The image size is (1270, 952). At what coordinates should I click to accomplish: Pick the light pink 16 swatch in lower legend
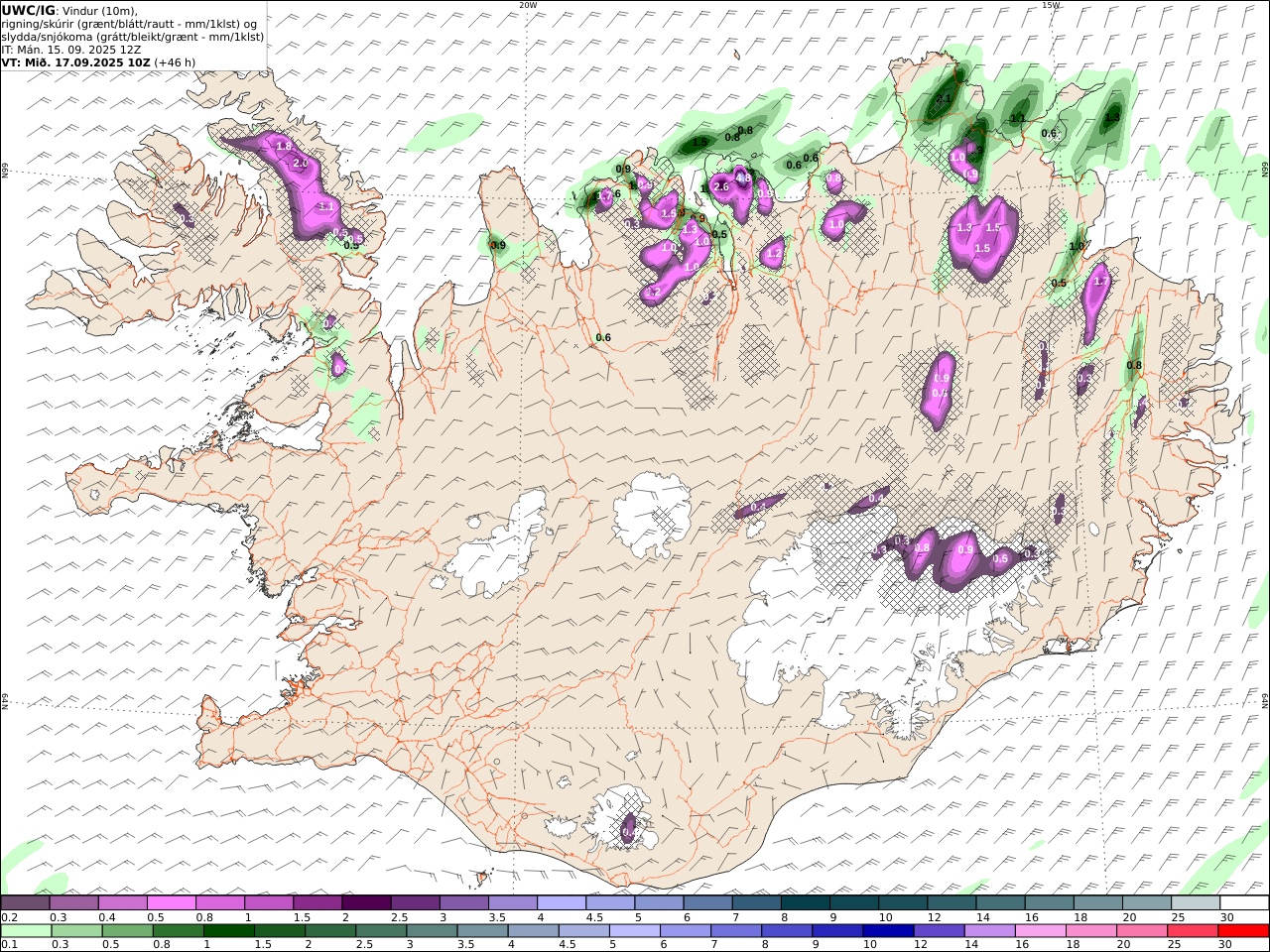point(1040,931)
